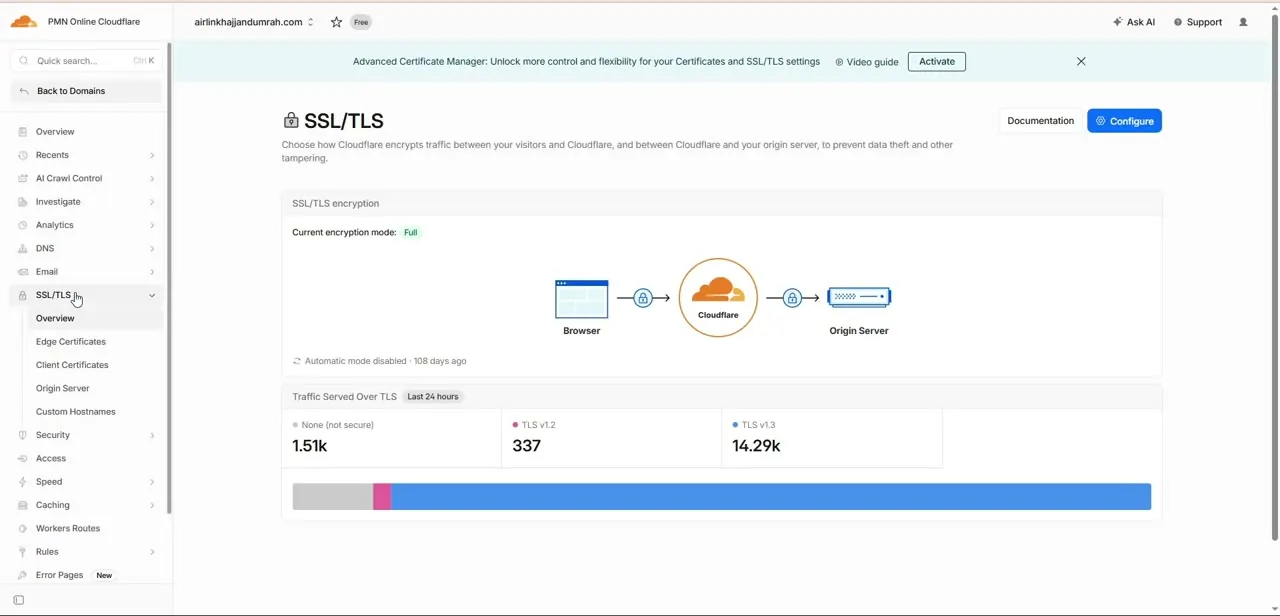Image resolution: width=1280 pixels, height=616 pixels.
Task: Click the Cloudflare logo in the header
Action: [24, 21]
